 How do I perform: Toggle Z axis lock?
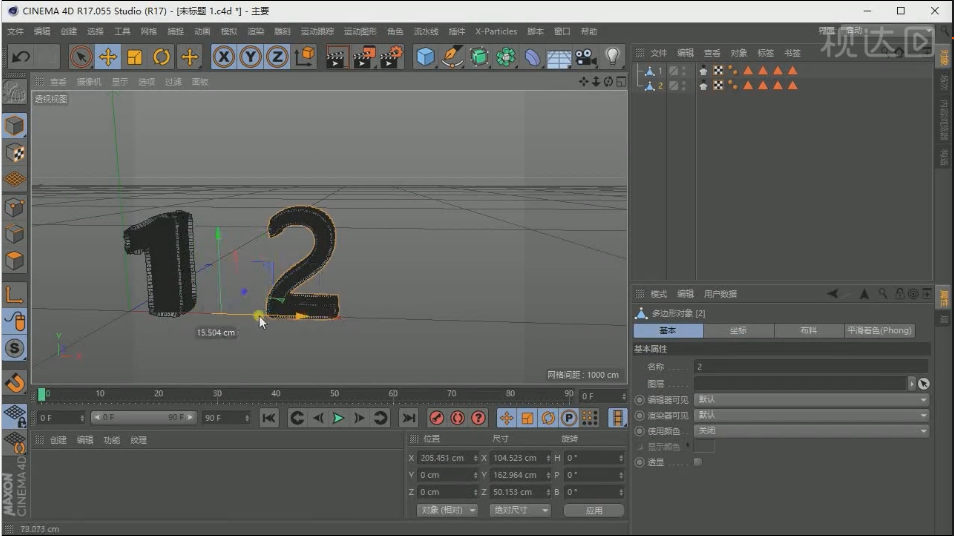pyautogui.click(x=277, y=57)
